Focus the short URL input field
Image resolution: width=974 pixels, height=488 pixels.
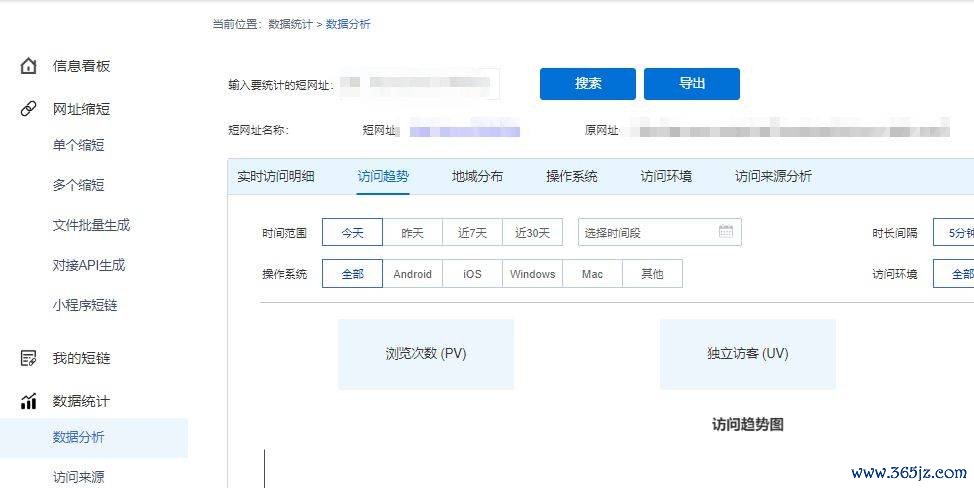[419, 84]
